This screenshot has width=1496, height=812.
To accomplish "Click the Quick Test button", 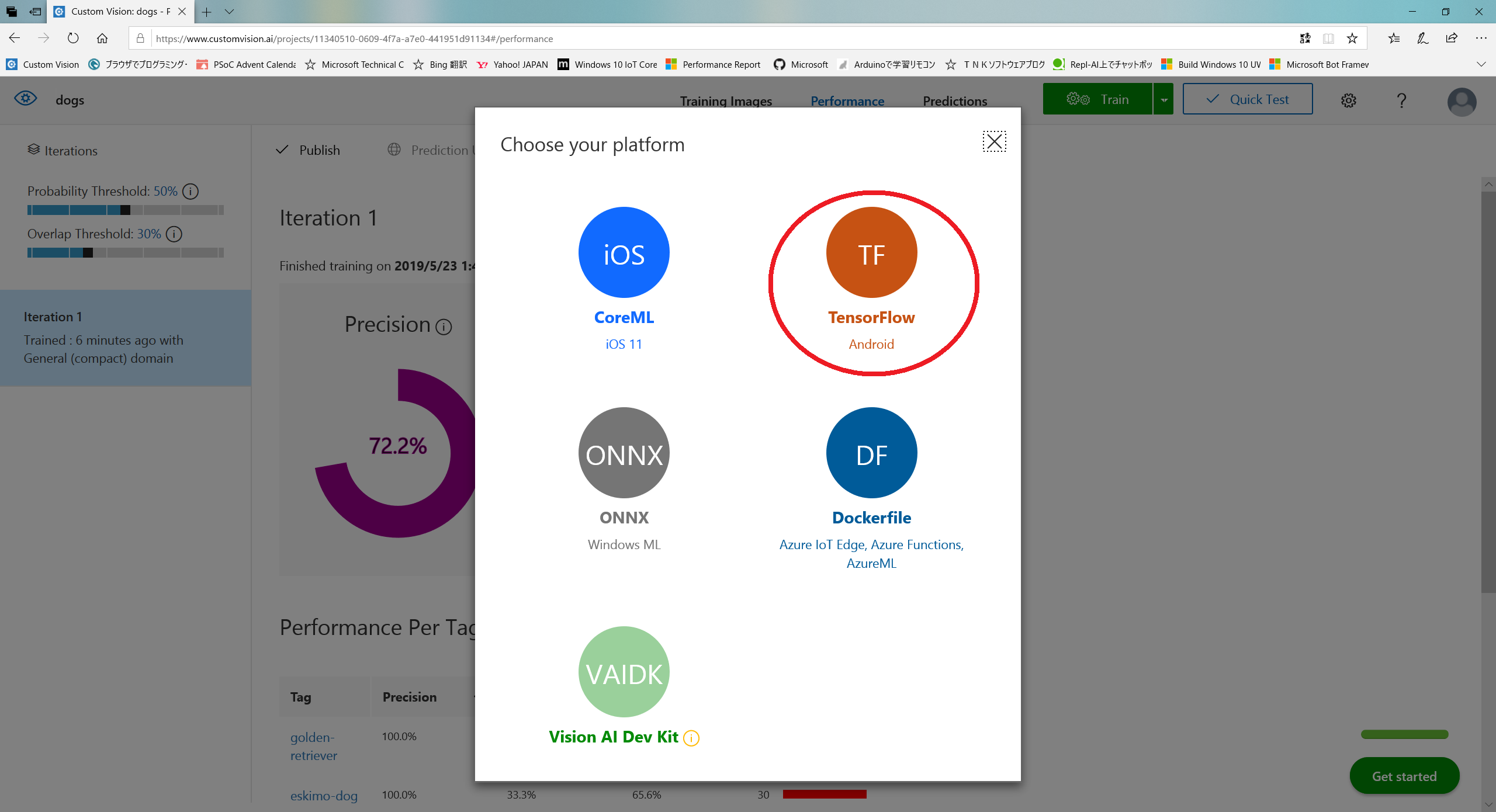I will (1248, 99).
